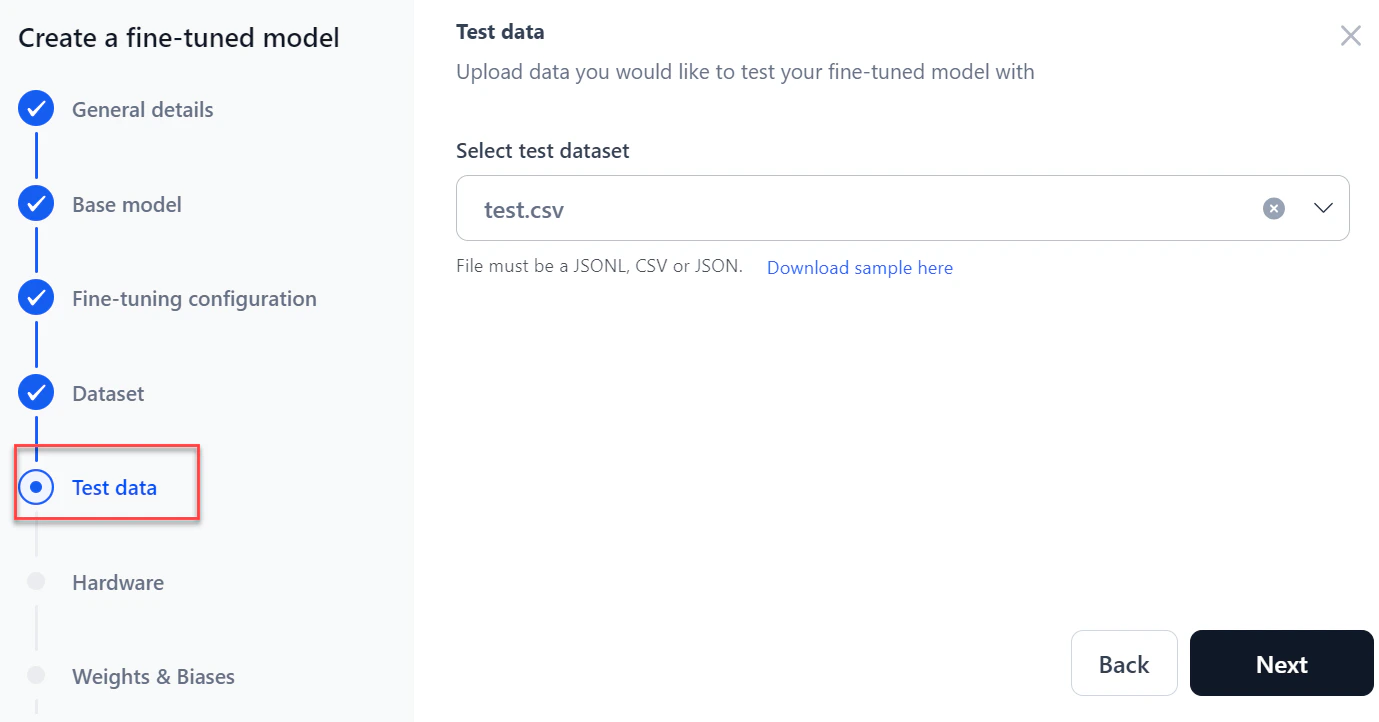Click the Test data heading text
This screenshot has width=1379, height=722.
pyautogui.click(x=500, y=31)
